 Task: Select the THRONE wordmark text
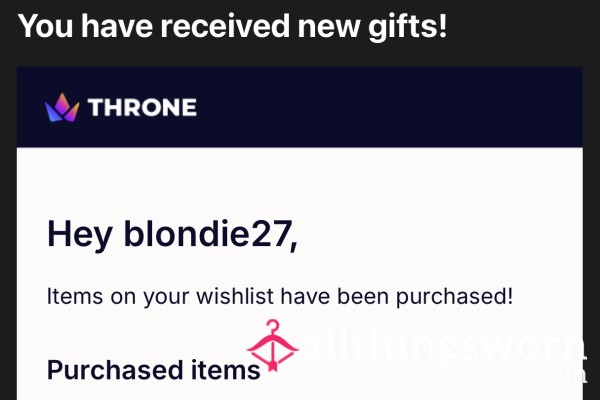[142, 107]
